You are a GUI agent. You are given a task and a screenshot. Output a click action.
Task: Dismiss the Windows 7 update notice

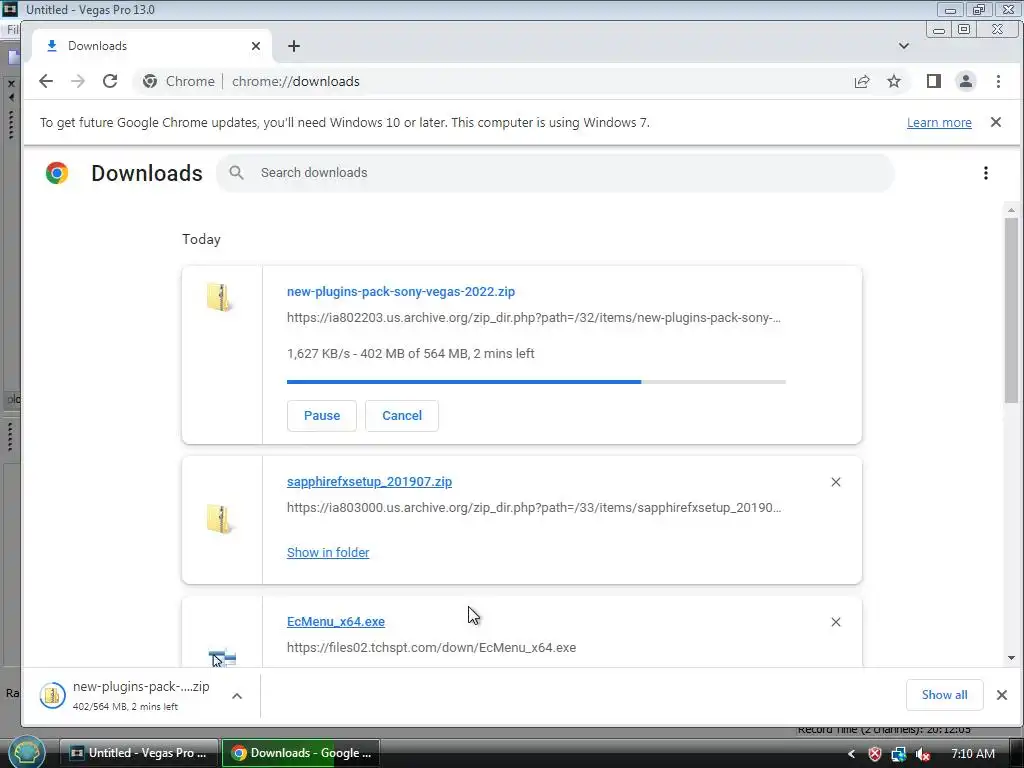click(x=996, y=122)
